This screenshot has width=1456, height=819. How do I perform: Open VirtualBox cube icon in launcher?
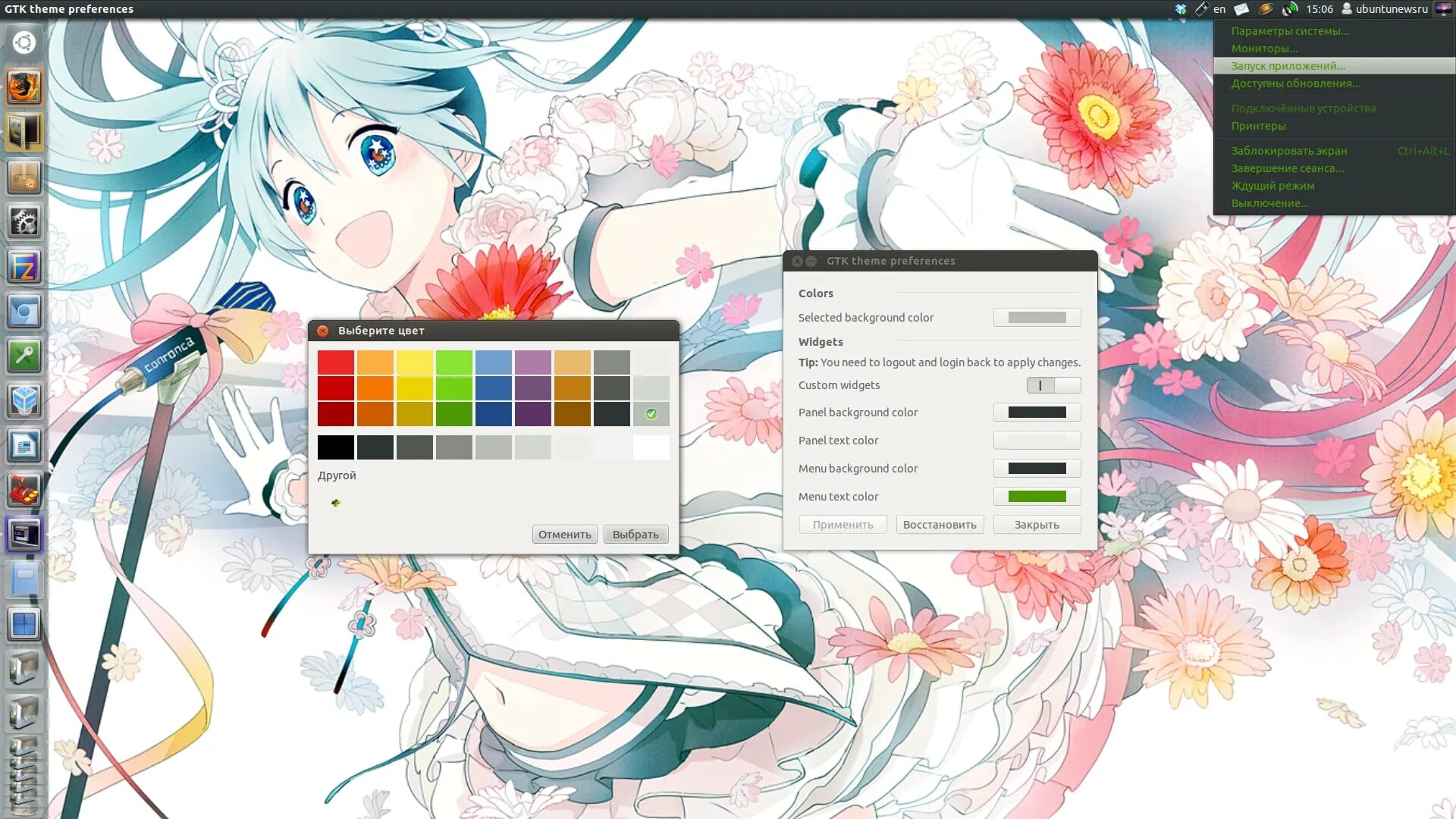[24, 400]
